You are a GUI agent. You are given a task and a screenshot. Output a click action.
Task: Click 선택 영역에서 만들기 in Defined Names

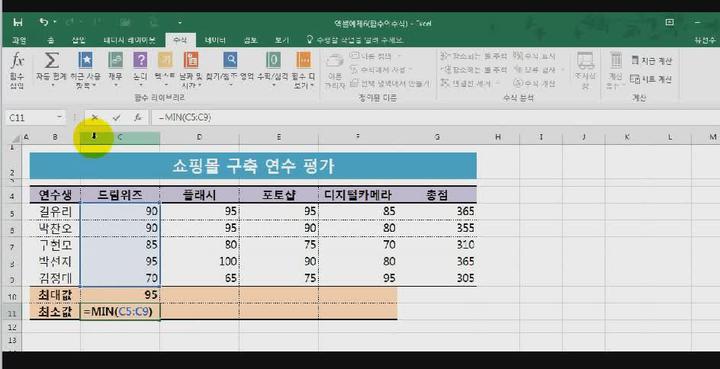(x=390, y=84)
